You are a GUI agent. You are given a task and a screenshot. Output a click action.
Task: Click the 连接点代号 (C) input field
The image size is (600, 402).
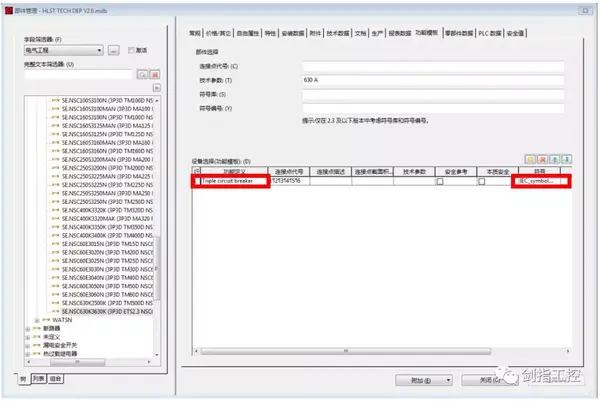click(x=433, y=66)
